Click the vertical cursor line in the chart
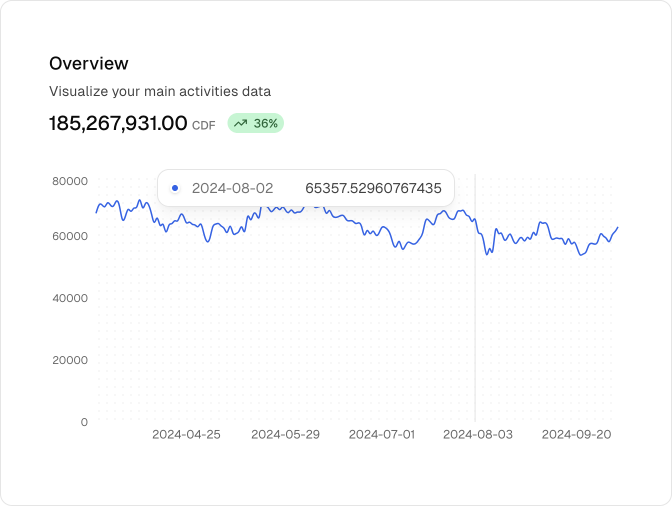The image size is (672, 506). [x=475, y=320]
